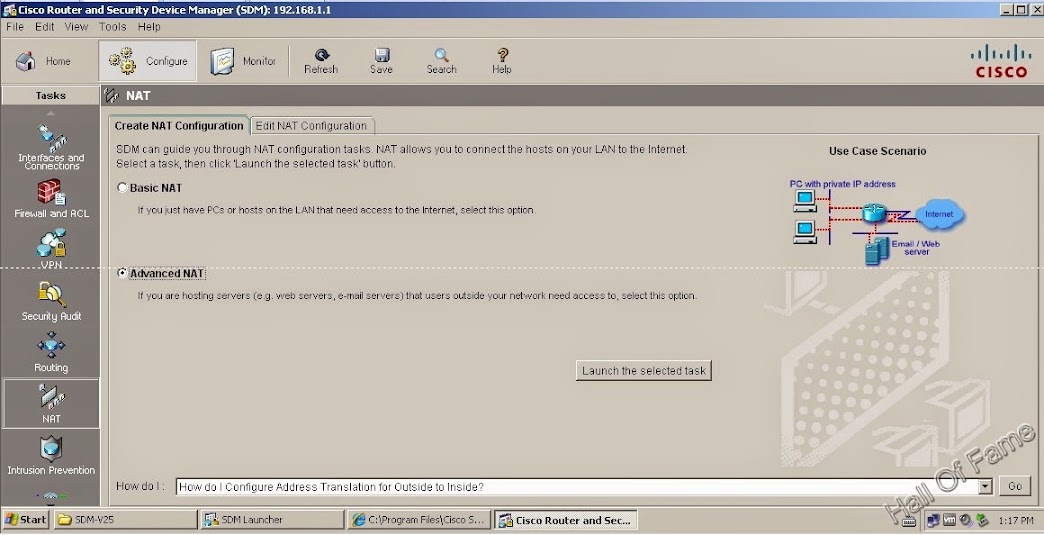Open the Search tool
The image size is (1044, 535).
tap(441, 61)
